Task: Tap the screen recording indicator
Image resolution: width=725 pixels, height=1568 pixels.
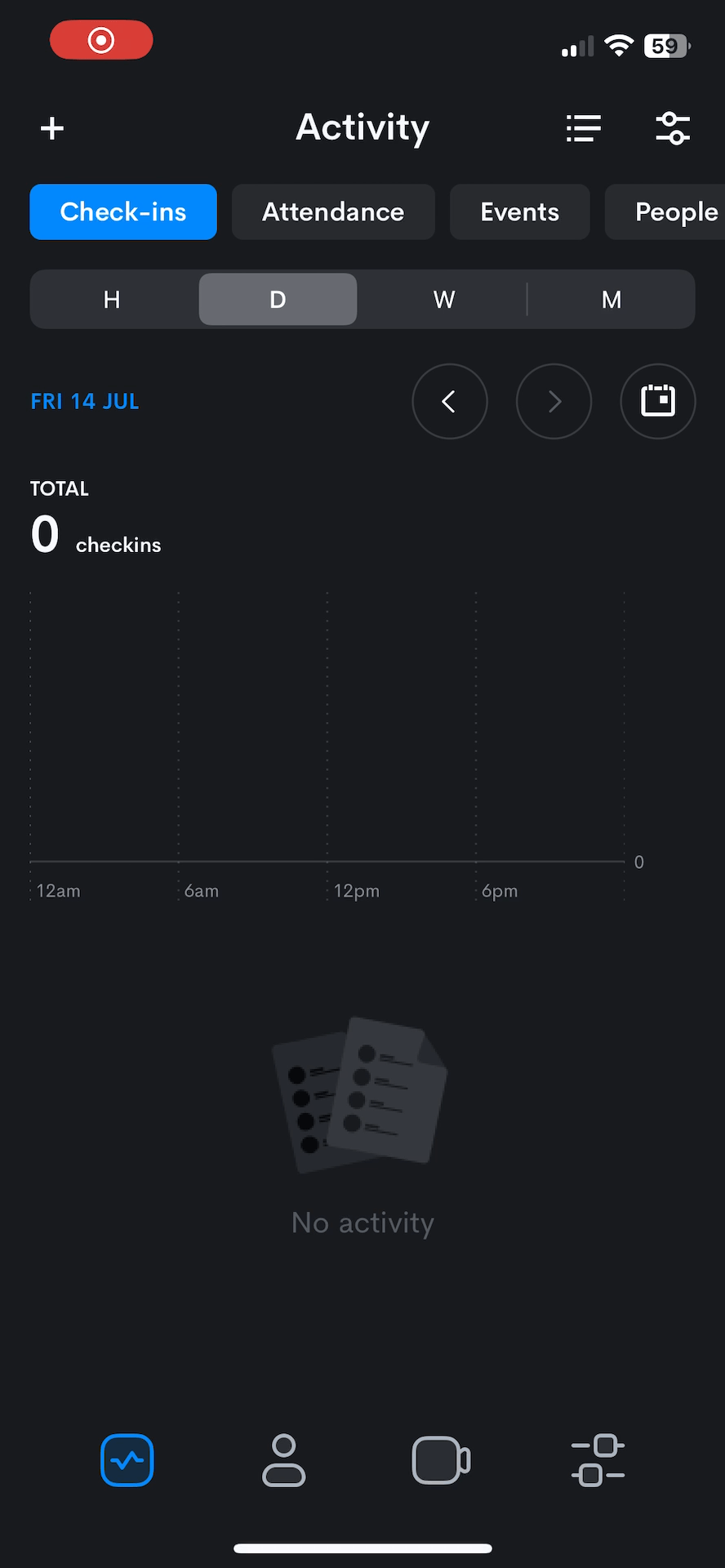Action: point(101,40)
